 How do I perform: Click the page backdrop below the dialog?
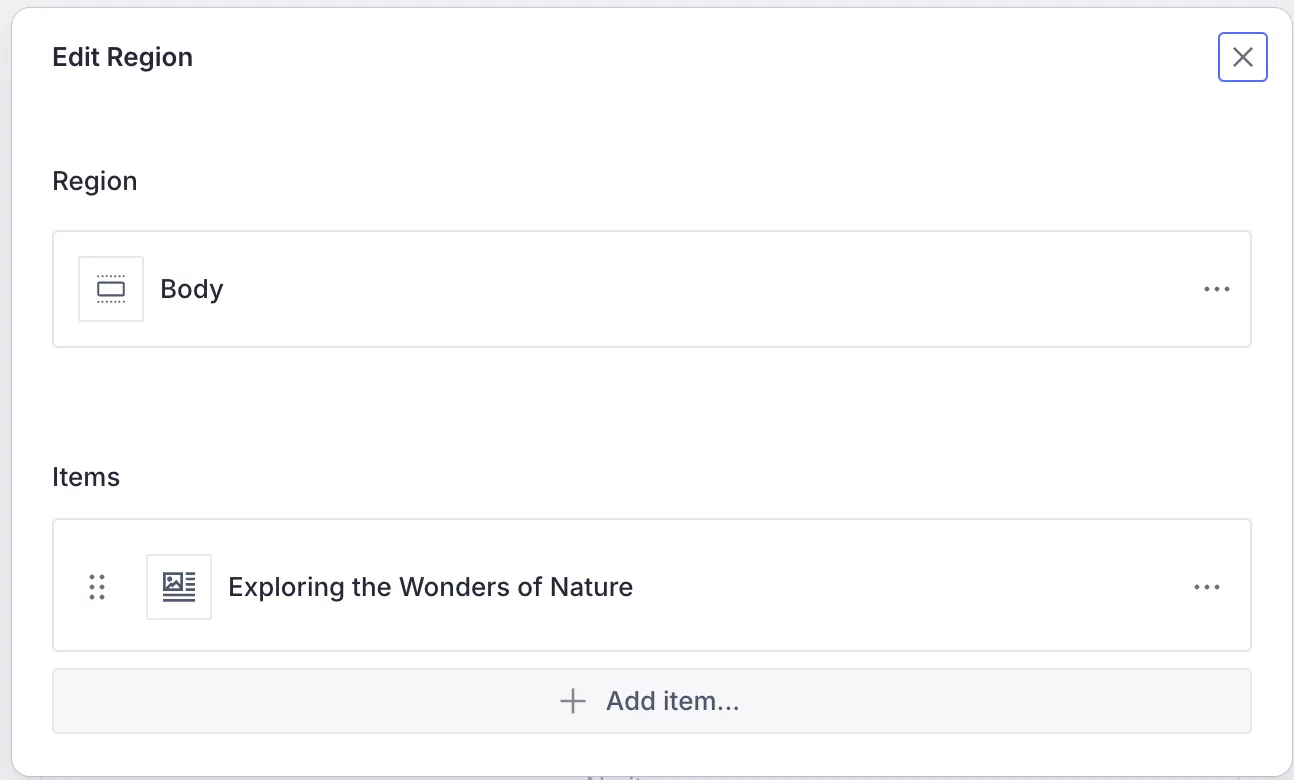[x=300, y=777]
